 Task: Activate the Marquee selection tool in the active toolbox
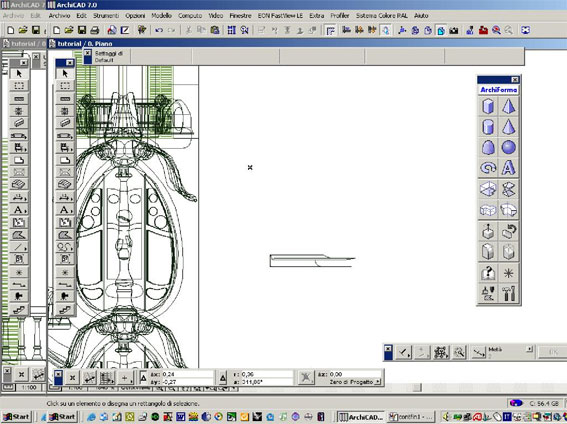coord(65,86)
